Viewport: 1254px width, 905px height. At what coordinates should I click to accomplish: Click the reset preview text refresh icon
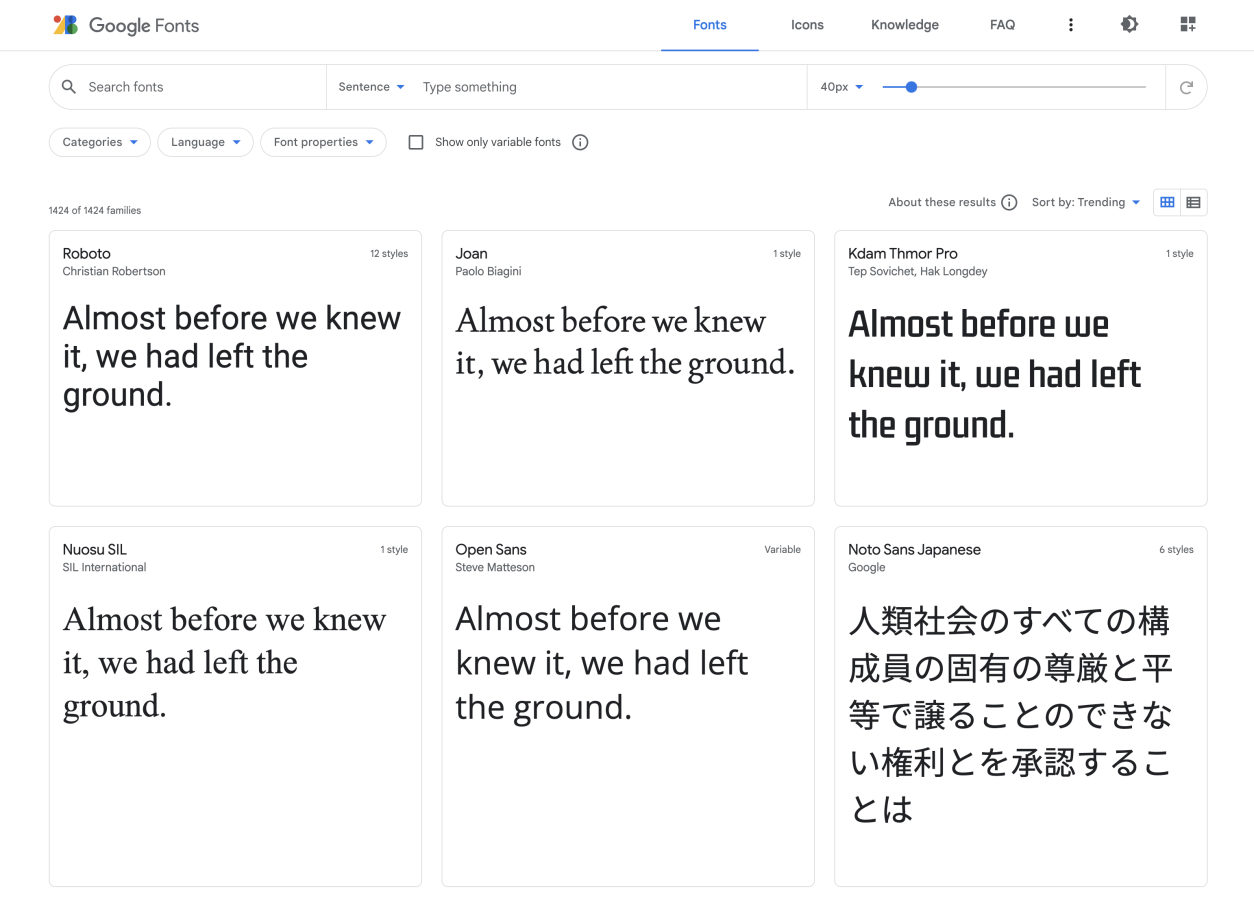1186,87
